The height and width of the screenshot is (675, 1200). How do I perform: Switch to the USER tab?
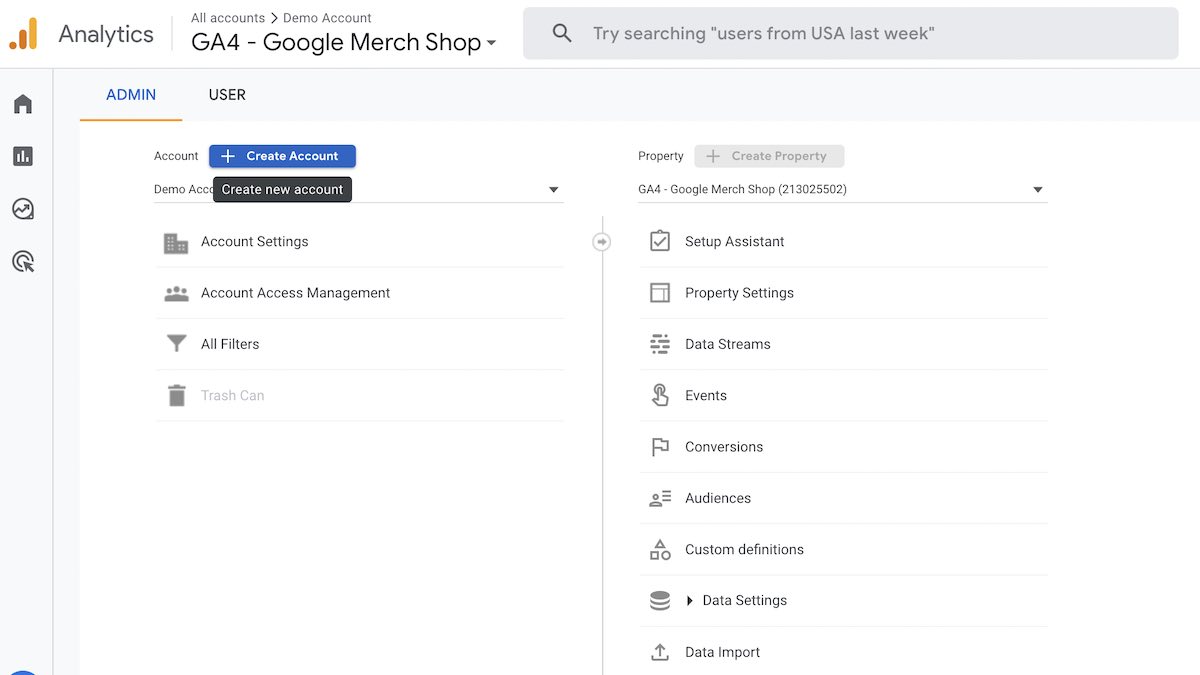(227, 95)
